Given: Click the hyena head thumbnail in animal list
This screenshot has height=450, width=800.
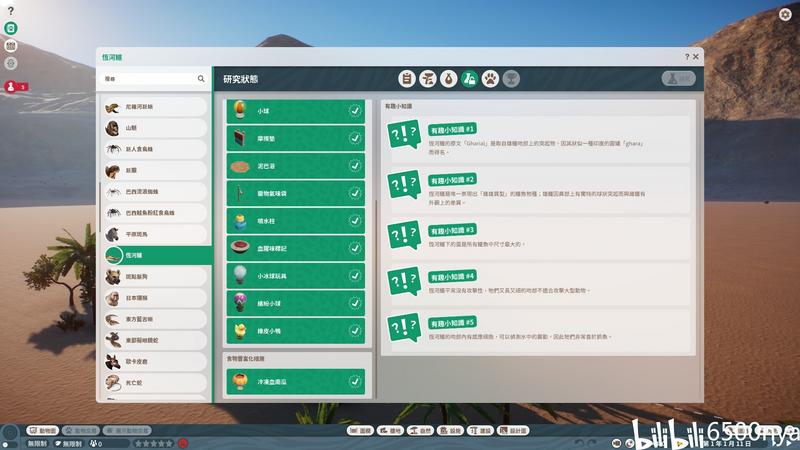Looking at the screenshot, I should pos(112,277).
